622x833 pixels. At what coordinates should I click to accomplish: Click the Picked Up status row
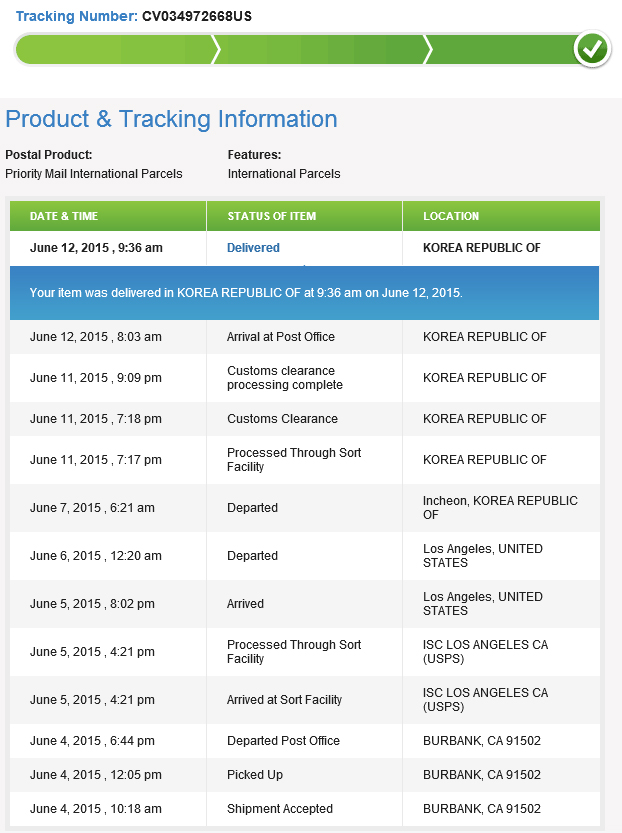pos(304,775)
